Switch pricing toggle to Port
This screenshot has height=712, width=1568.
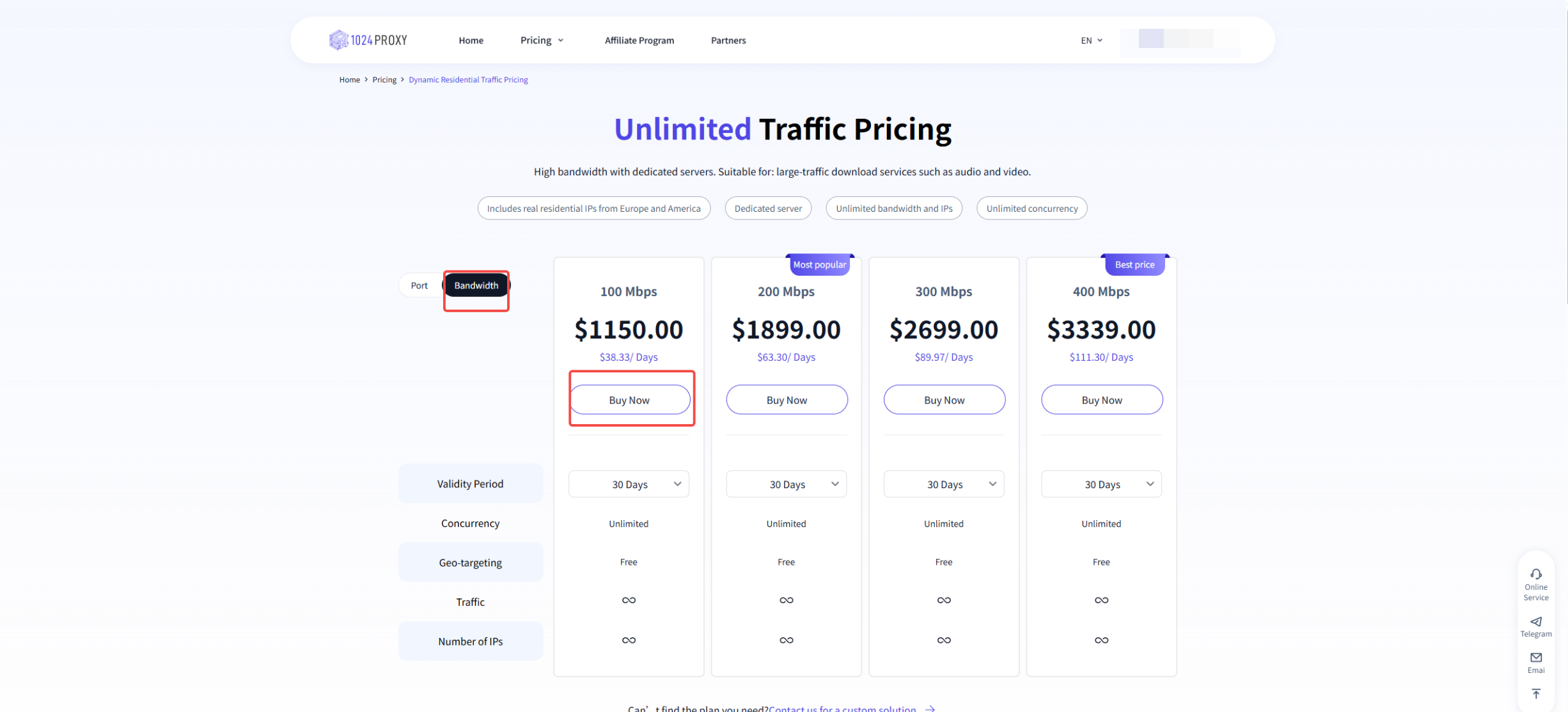coord(419,285)
